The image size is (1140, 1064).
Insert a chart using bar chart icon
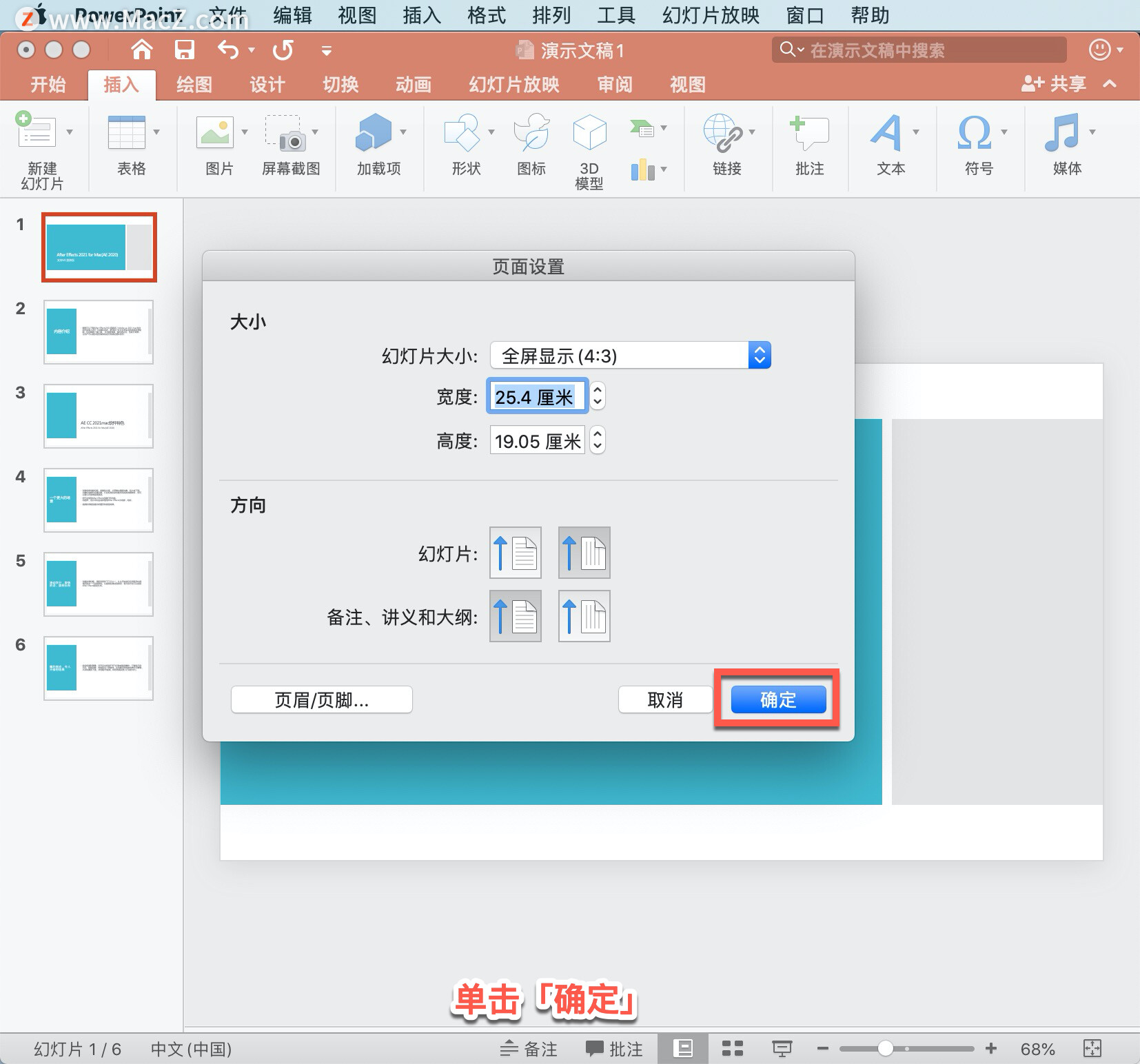coord(642,169)
